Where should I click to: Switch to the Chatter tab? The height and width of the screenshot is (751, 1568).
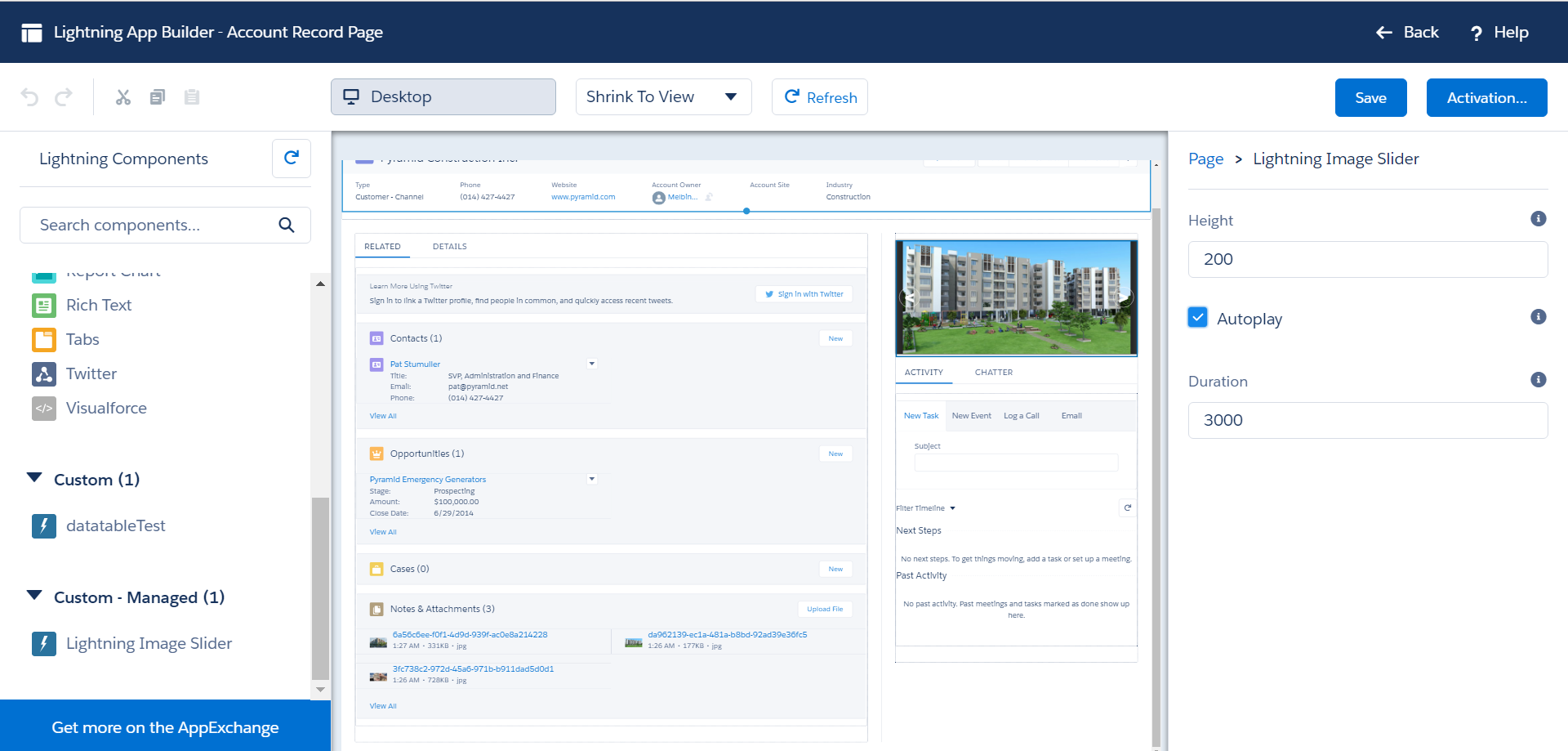(x=993, y=373)
